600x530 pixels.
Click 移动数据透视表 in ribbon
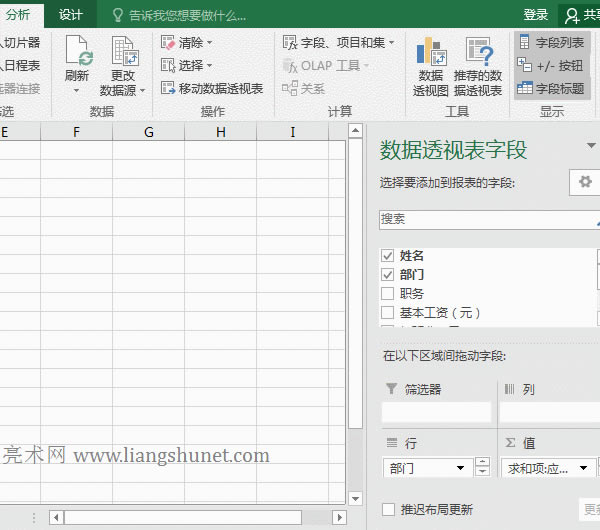point(212,89)
